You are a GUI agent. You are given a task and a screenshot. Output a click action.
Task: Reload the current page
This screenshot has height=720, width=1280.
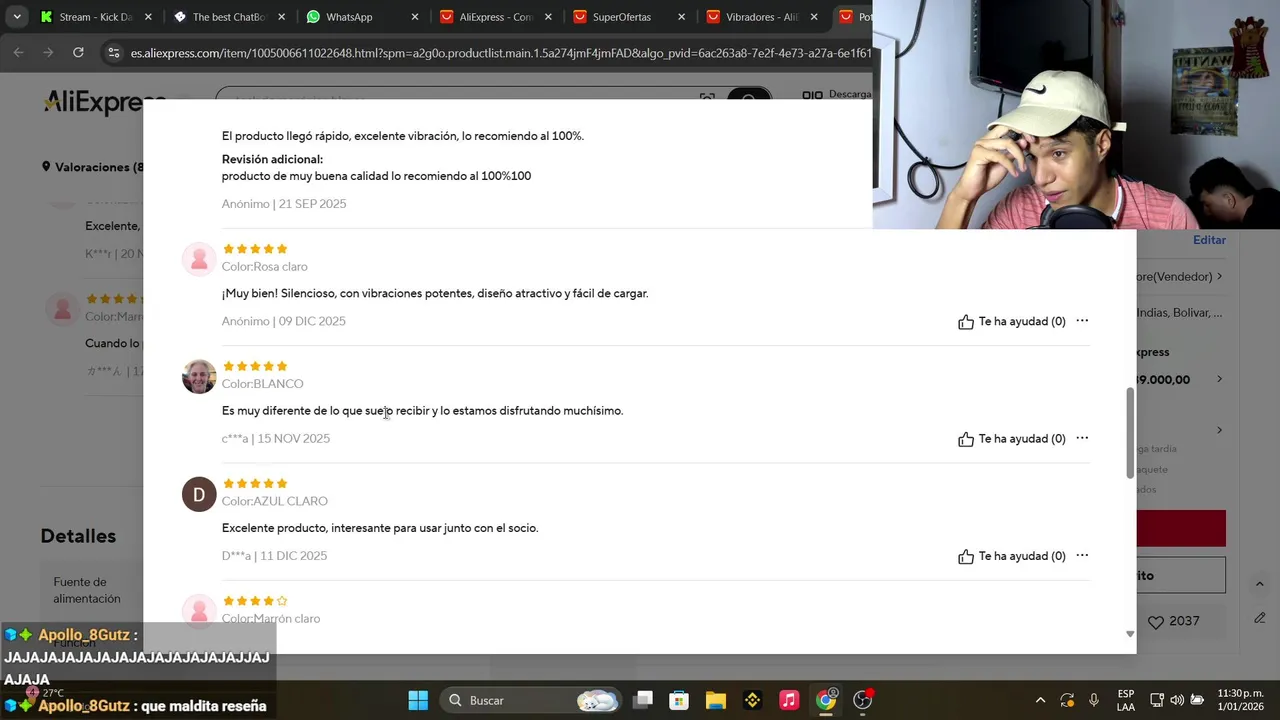click(78, 52)
